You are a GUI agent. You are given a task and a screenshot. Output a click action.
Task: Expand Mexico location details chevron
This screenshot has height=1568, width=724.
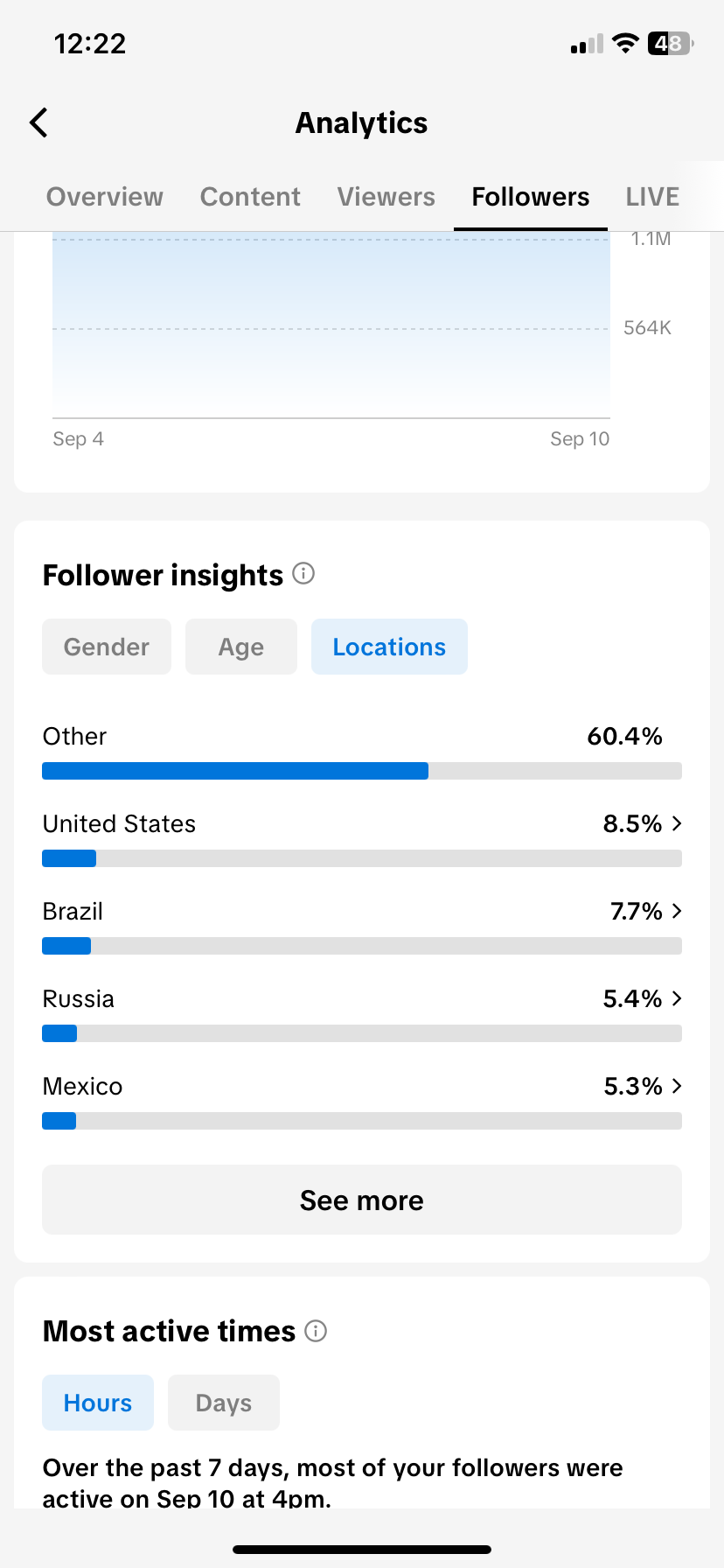677,1086
